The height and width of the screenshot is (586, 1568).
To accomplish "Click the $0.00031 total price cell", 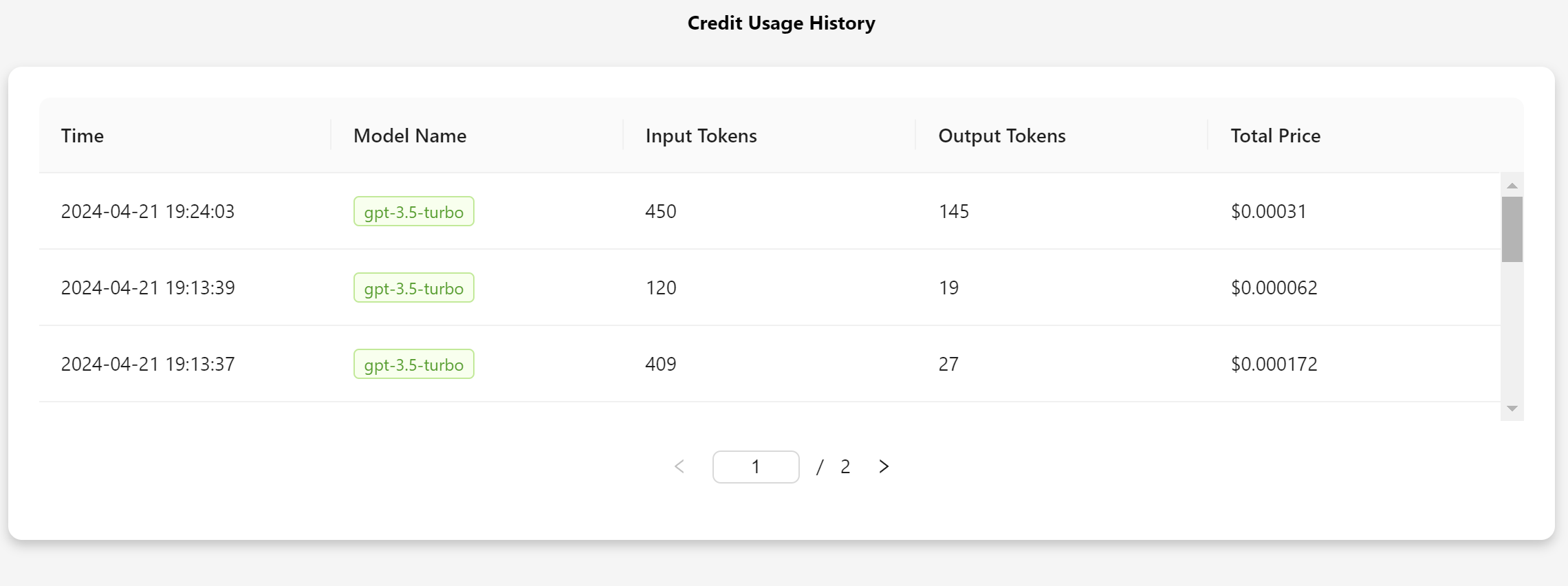I will click(x=1268, y=212).
